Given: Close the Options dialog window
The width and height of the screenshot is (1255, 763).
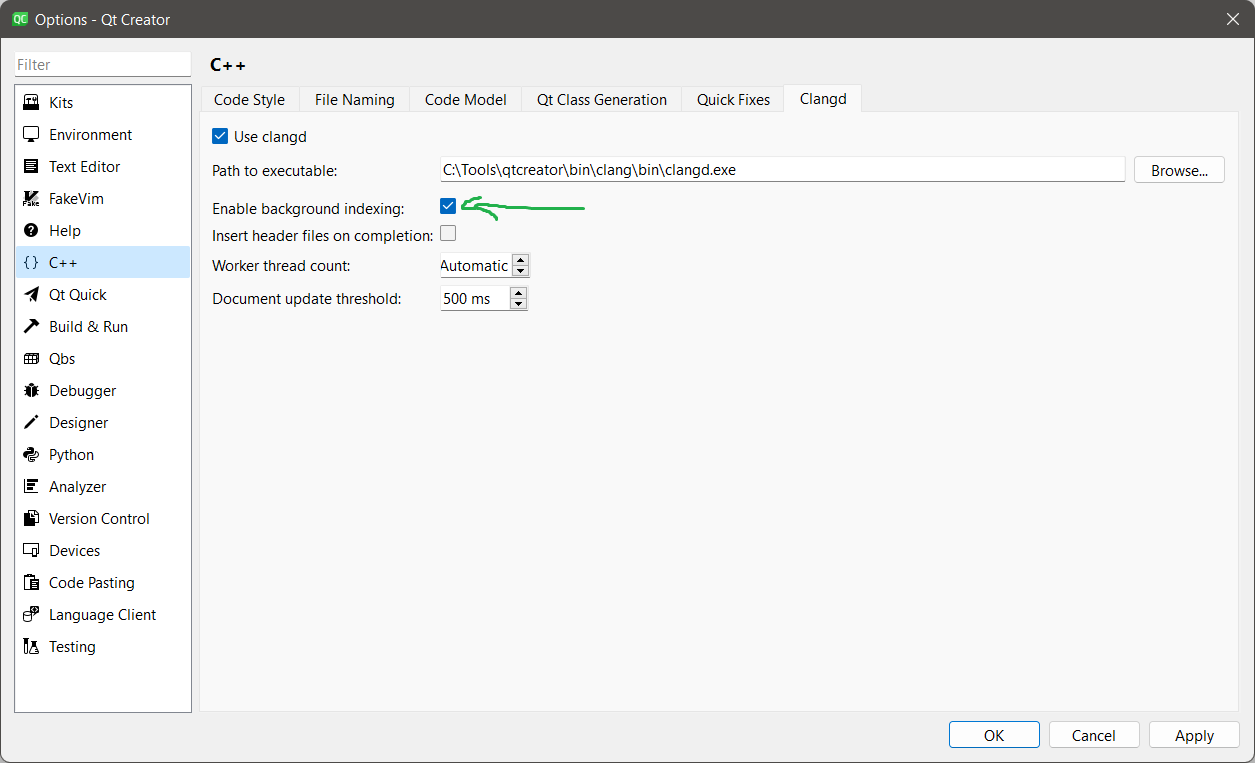Looking at the screenshot, I should point(1233,19).
